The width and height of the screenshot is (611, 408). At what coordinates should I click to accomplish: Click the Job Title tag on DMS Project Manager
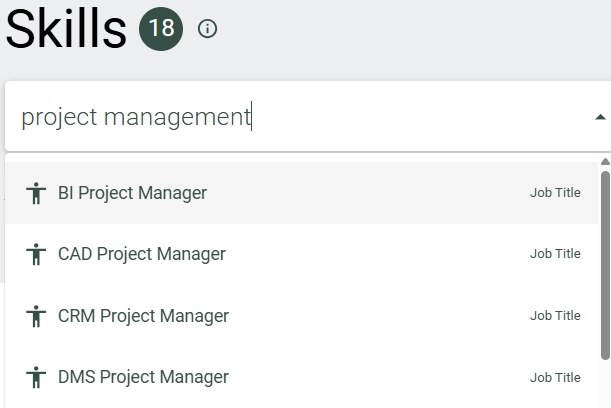pyautogui.click(x=555, y=377)
